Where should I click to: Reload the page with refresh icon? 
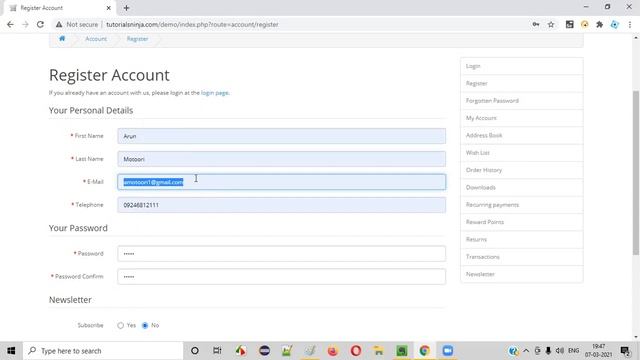[40, 24]
